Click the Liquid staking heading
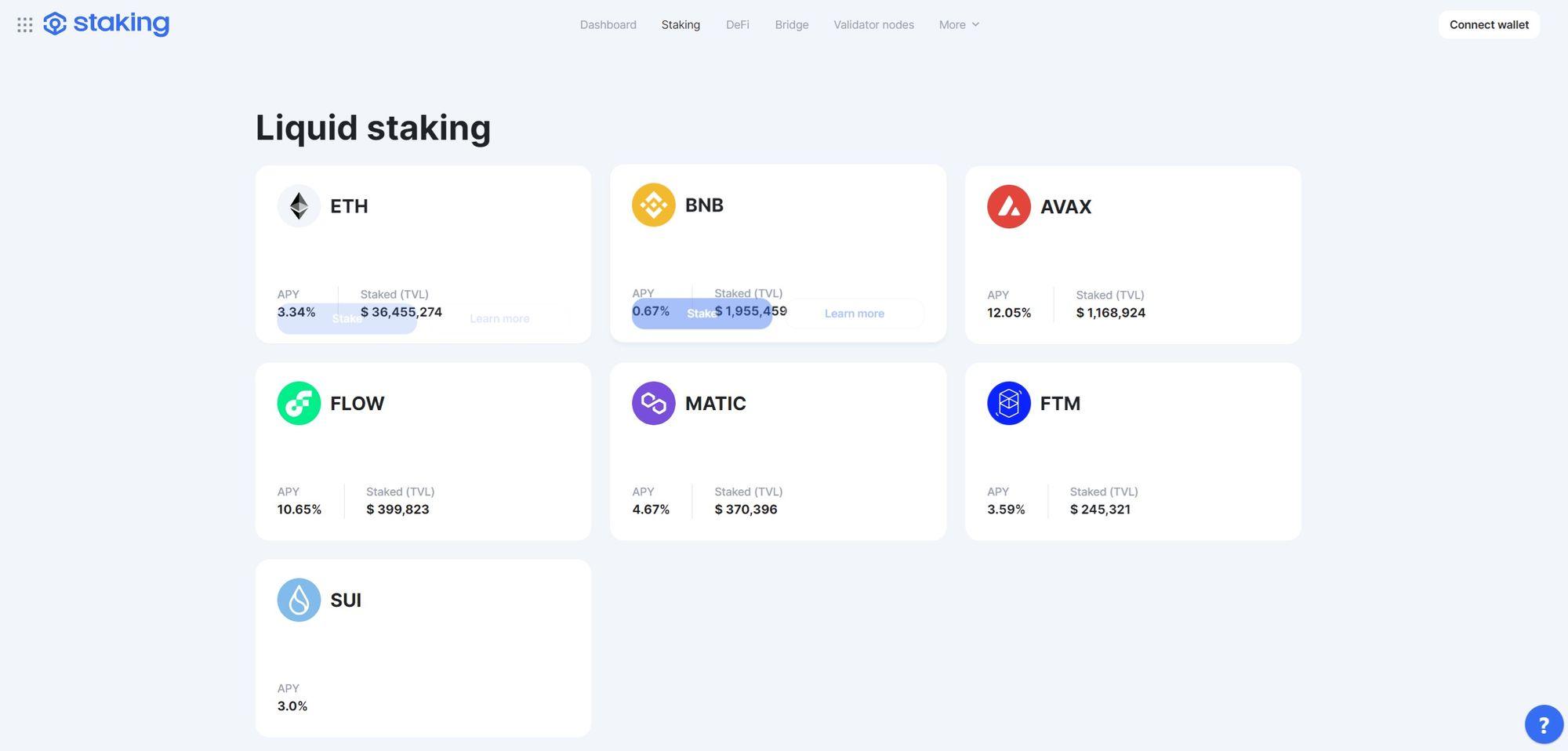The image size is (1568, 751). (x=373, y=128)
